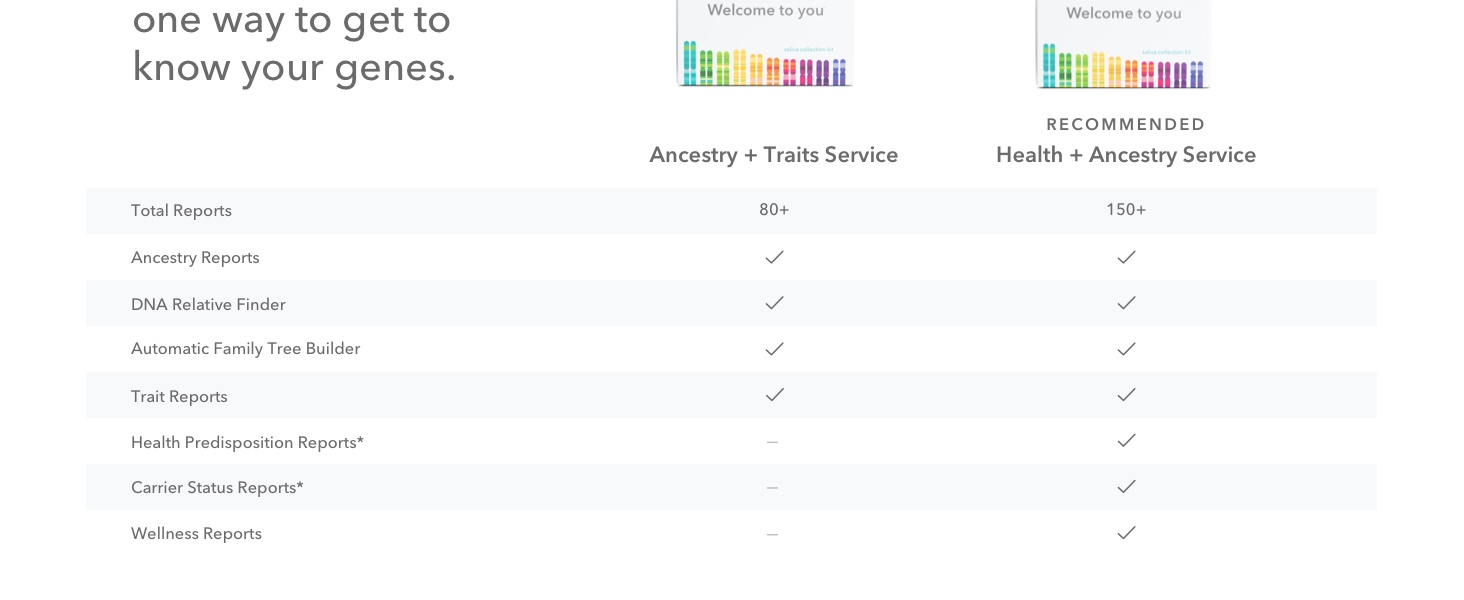Click Ancestry Reports checkmark under Health + Ancestry

[x=1126, y=257]
